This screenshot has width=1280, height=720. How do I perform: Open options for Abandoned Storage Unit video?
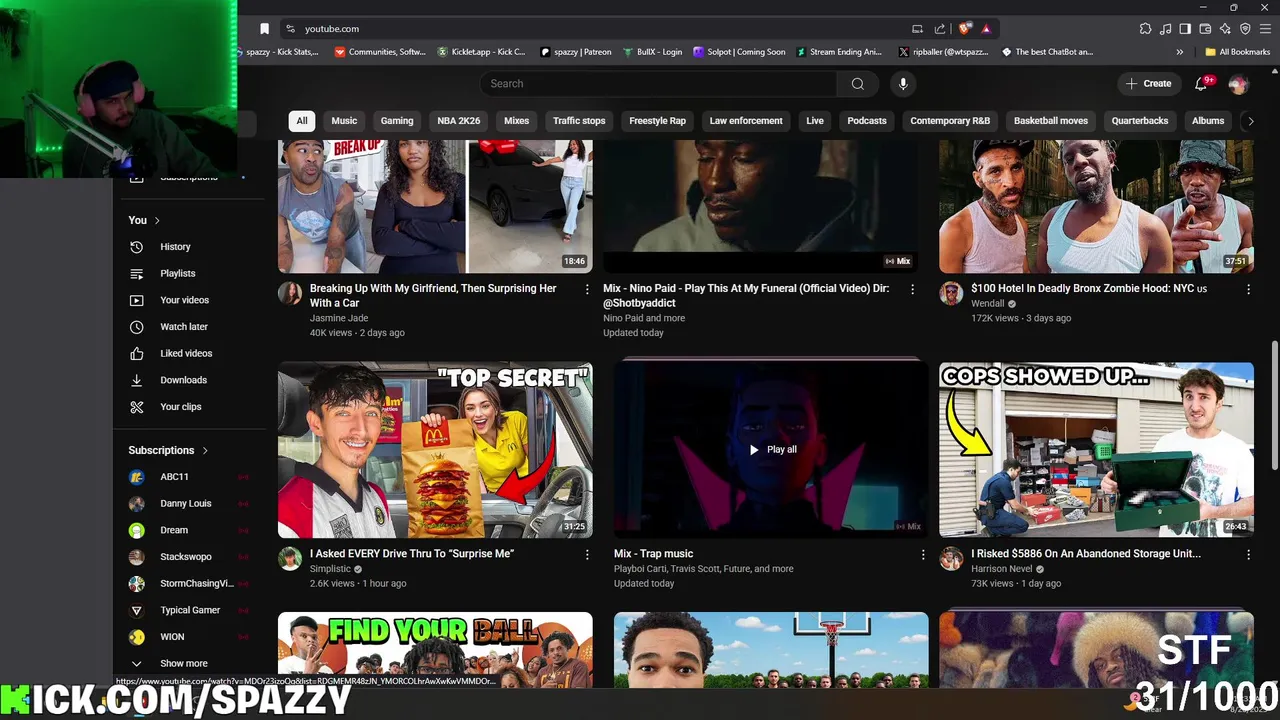(x=1248, y=554)
